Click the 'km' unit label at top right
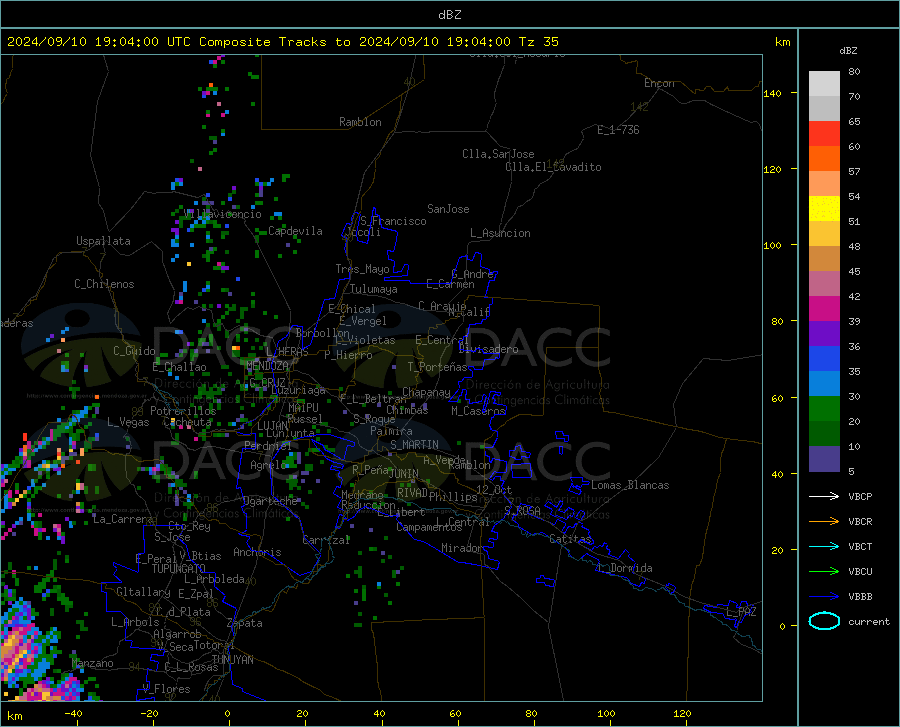Image resolution: width=900 pixels, height=727 pixels. click(782, 42)
